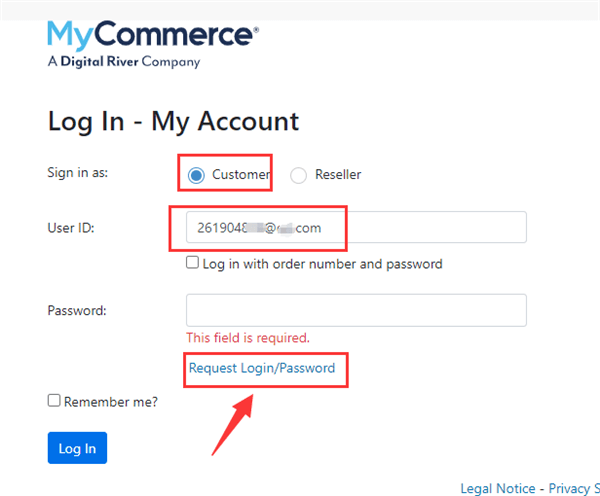
Task: Click the "A Digital River Company" tagline
Action: [123, 62]
